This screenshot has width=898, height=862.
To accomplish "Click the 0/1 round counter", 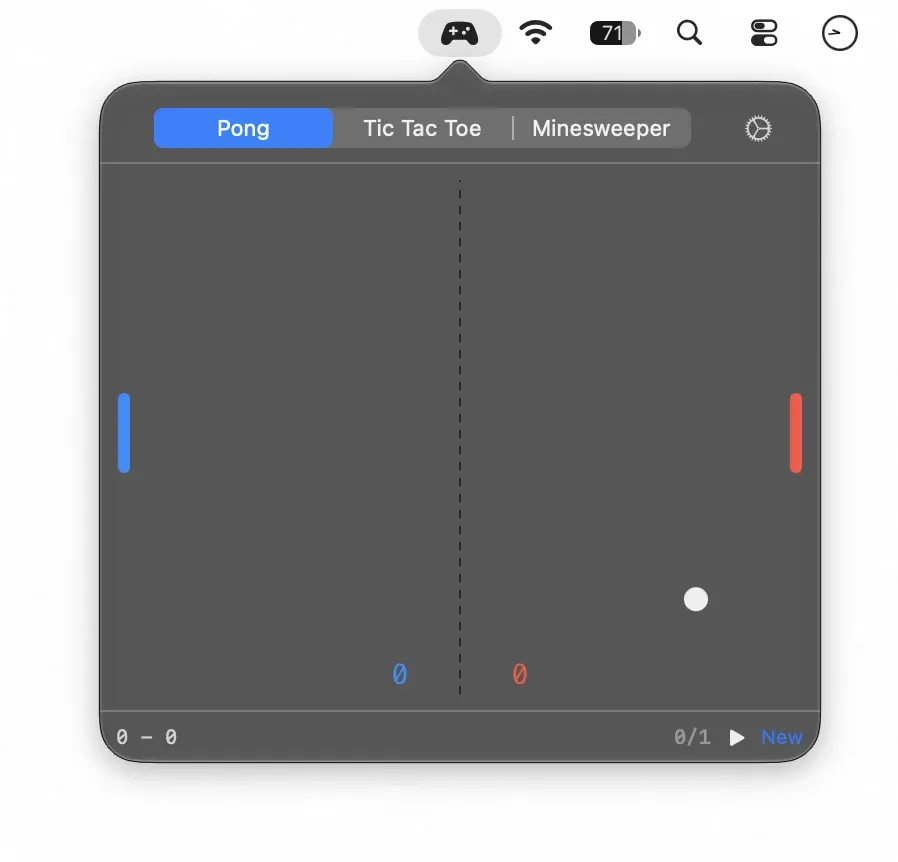I will click(692, 737).
